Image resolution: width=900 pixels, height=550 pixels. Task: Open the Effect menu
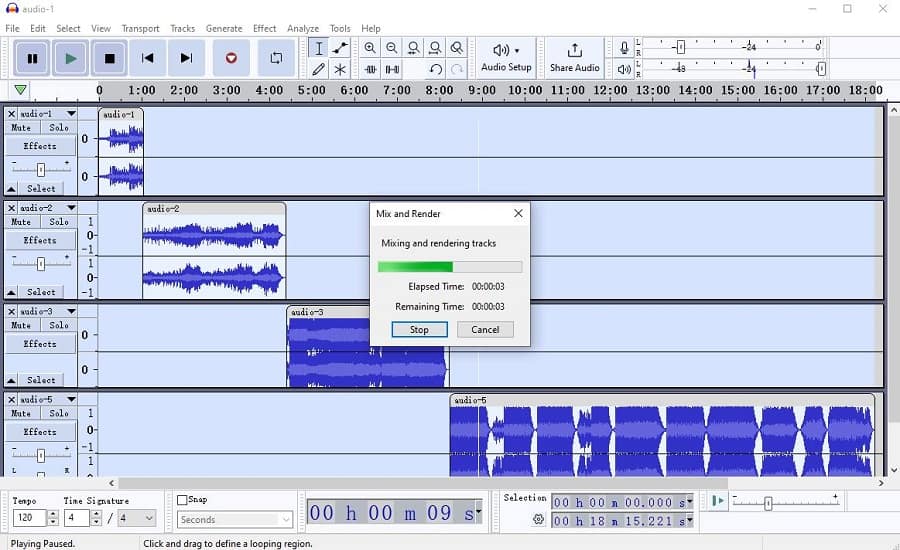pos(264,29)
